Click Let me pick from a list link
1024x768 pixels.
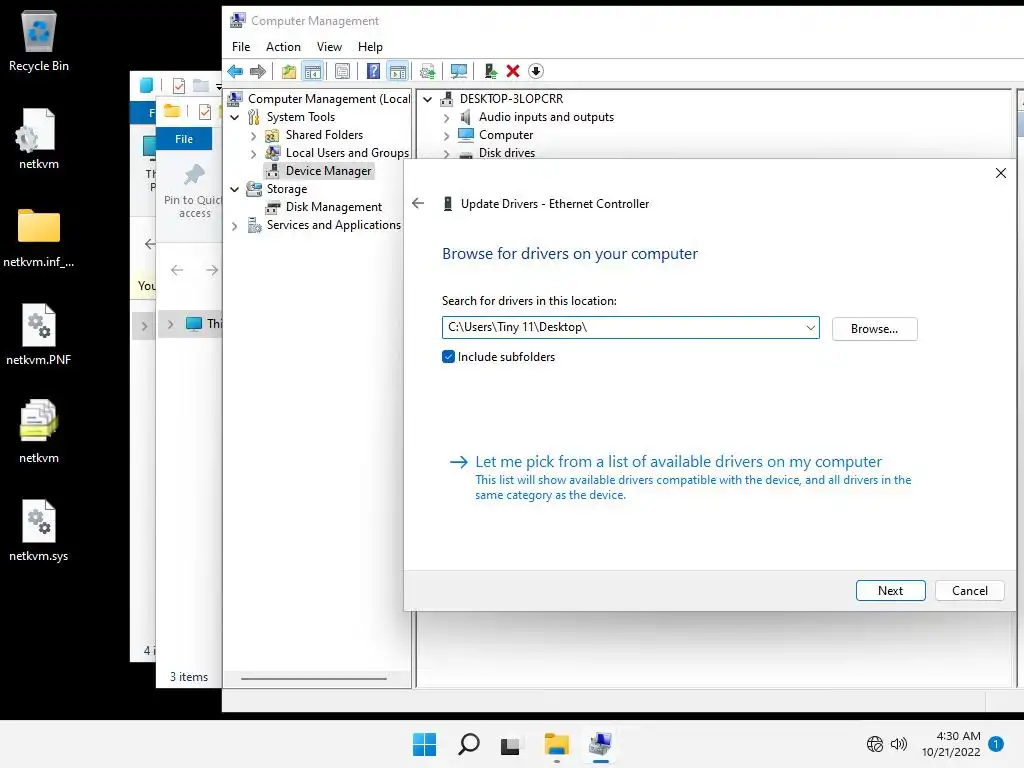coord(678,461)
